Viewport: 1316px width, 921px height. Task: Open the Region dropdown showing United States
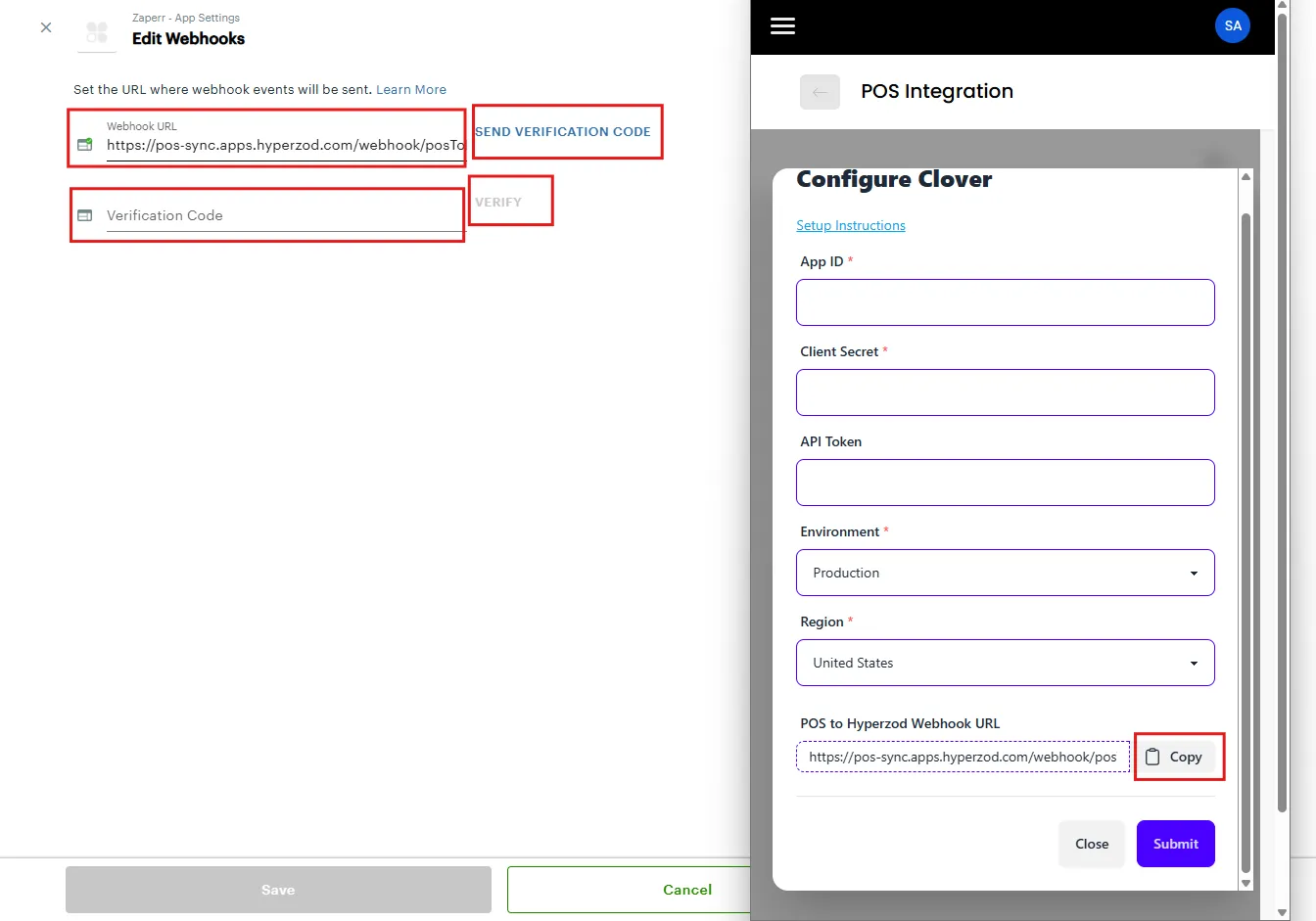coord(1006,663)
